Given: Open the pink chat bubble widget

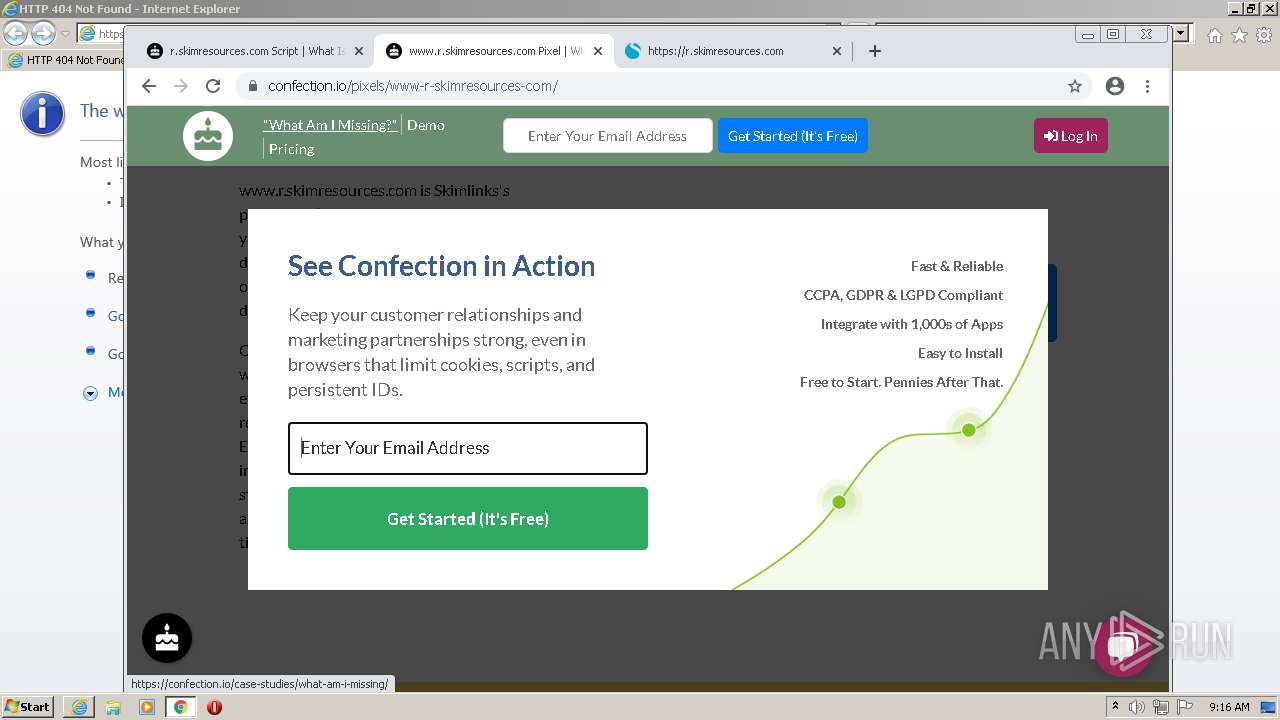Looking at the screenshot, I should pyautogui.click(x=1121, y=648).
